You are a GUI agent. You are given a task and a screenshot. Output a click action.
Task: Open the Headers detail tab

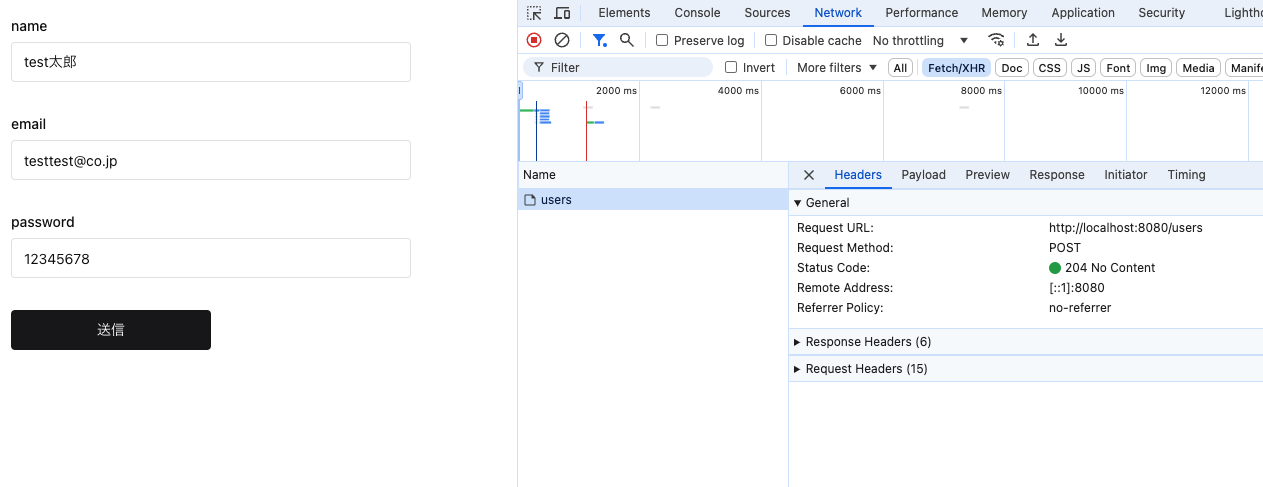pos(858,175)
